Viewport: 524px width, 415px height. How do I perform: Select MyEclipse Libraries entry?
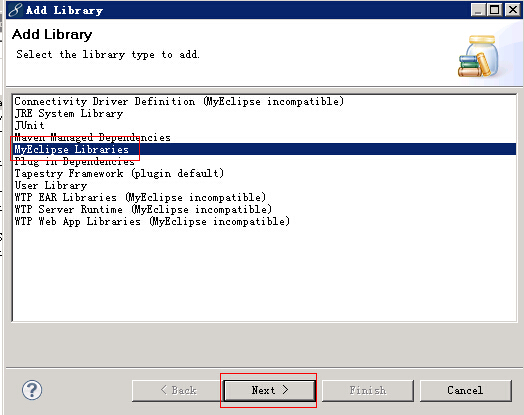265,149
